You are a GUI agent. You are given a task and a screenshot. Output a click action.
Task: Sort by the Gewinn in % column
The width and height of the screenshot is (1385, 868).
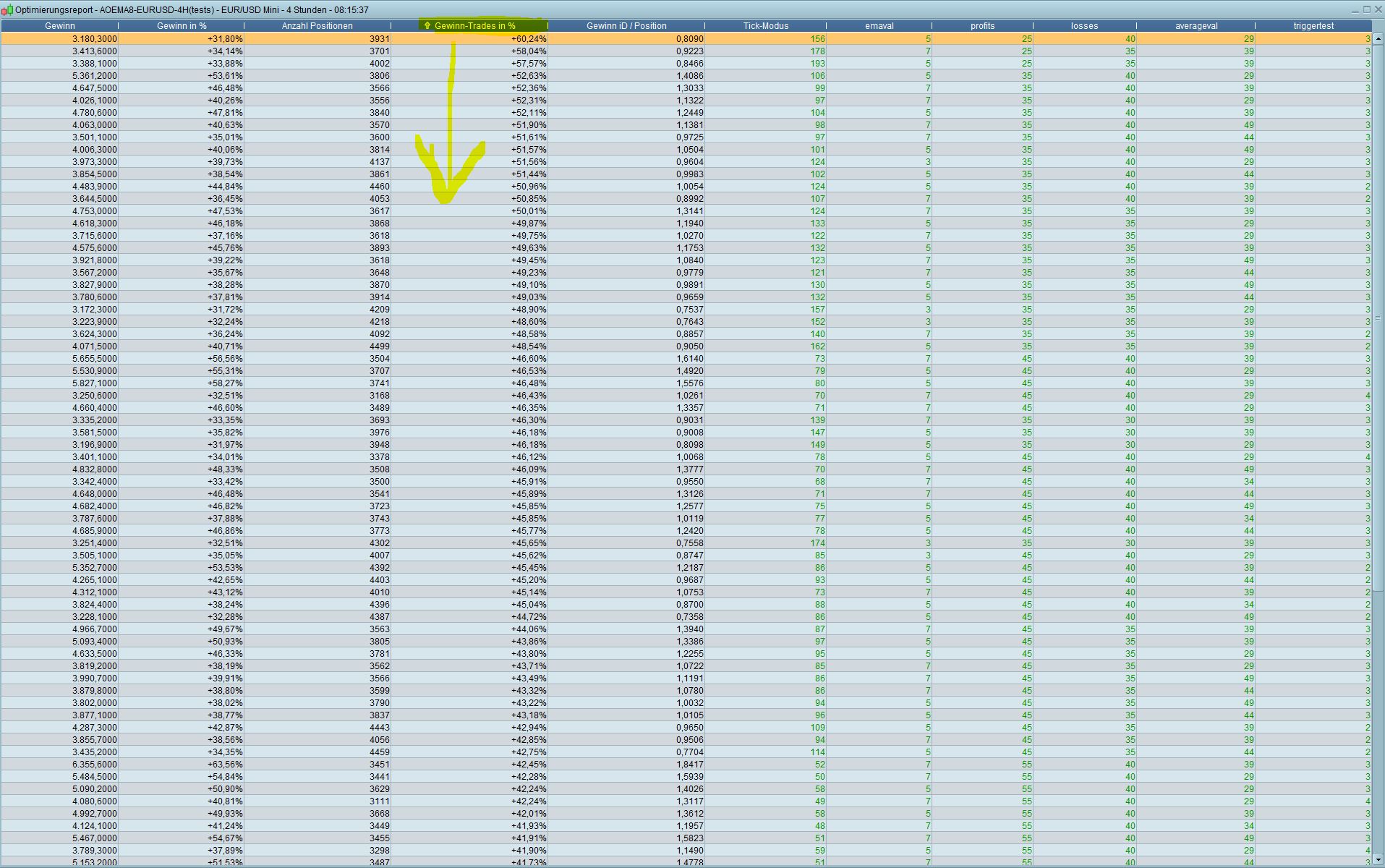pyautogui.click(x=182, y=25)
